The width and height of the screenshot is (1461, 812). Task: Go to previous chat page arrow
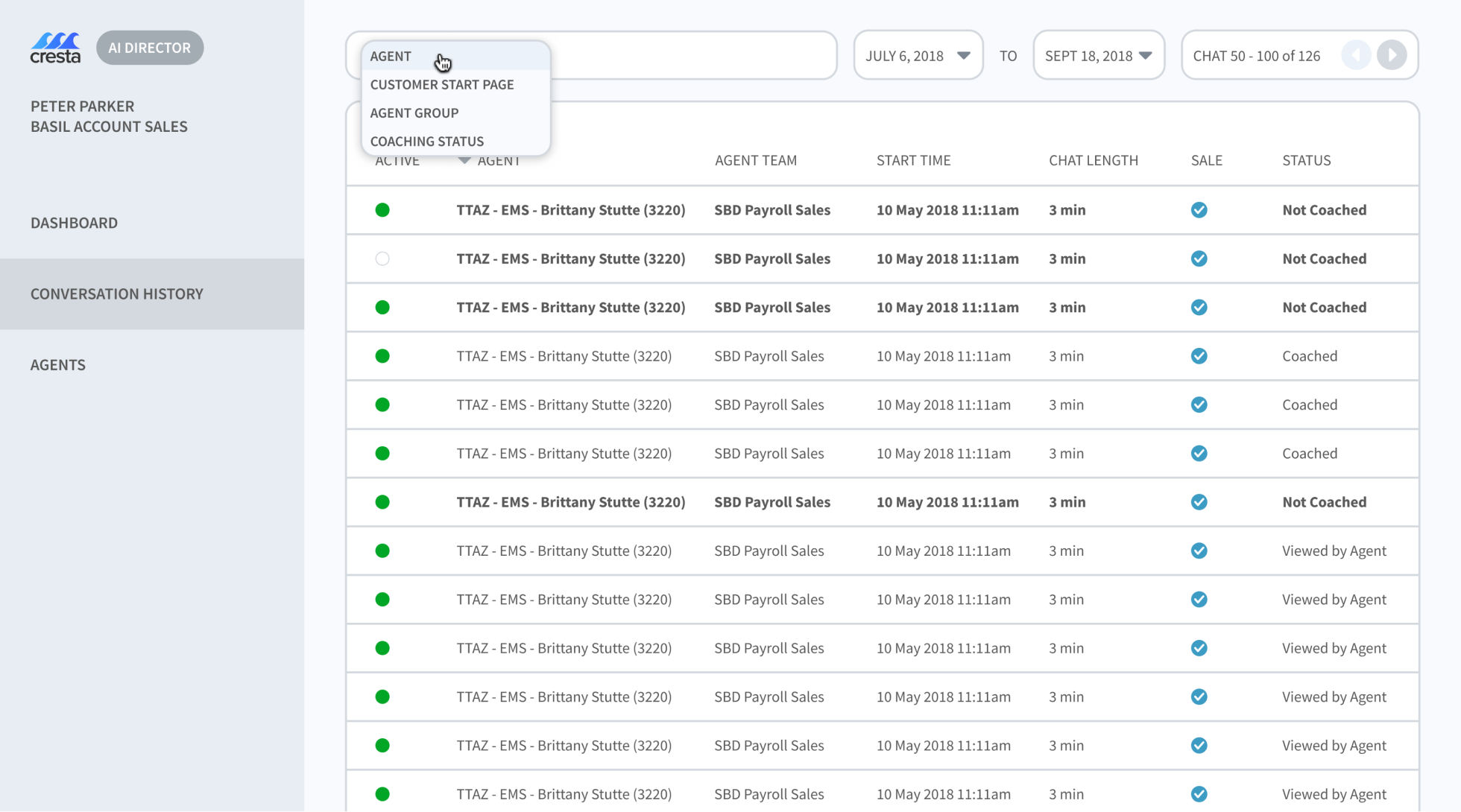[1356, 55]
